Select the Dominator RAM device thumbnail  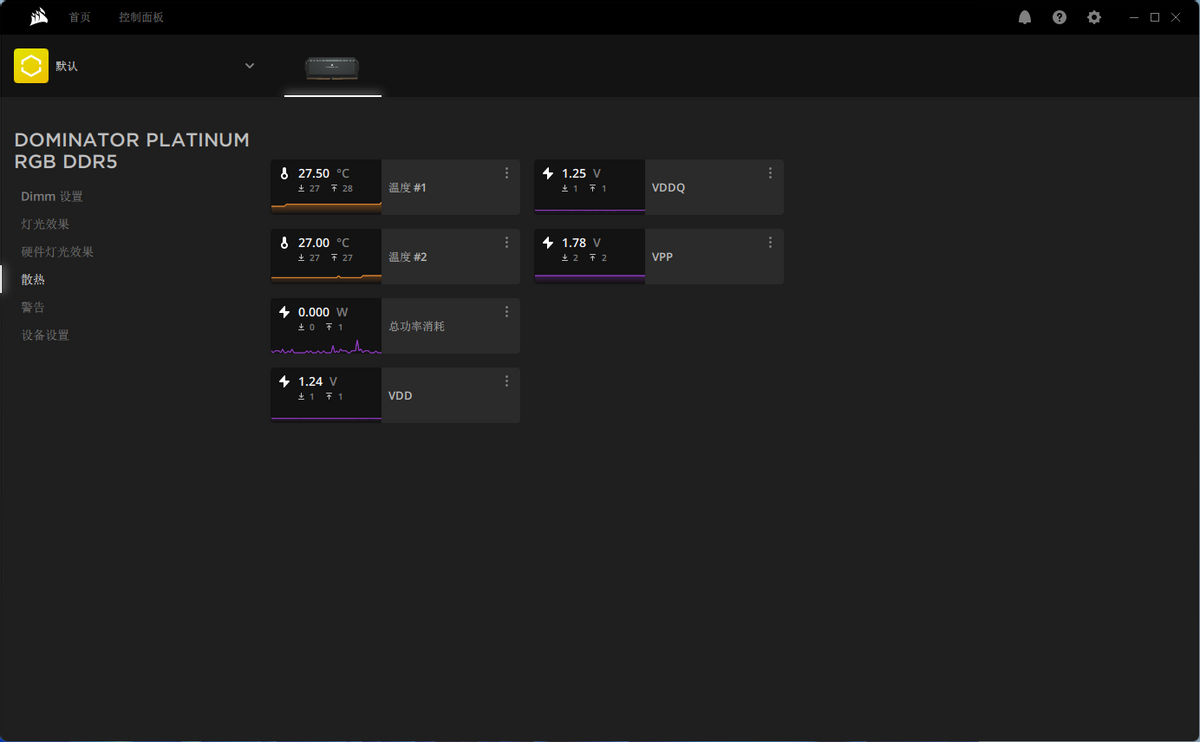click(332, 68)
